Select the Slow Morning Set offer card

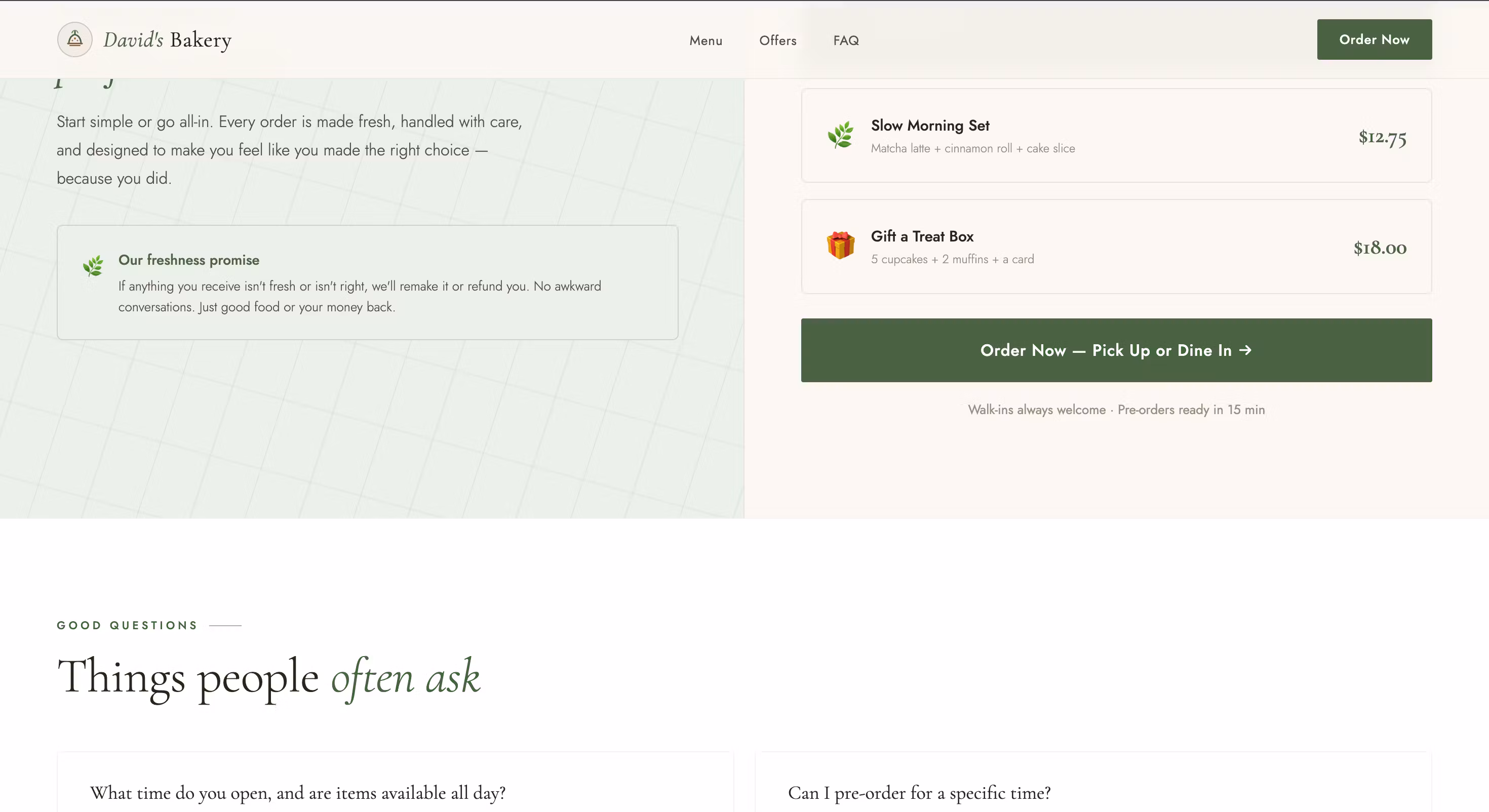point(1117,135)
